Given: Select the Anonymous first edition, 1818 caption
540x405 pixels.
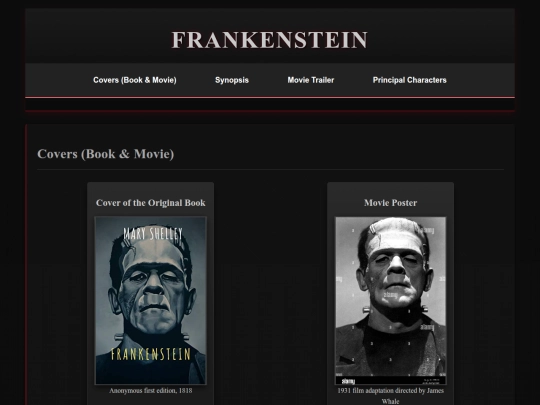Looking at the screenshot, I should (150, 391).
